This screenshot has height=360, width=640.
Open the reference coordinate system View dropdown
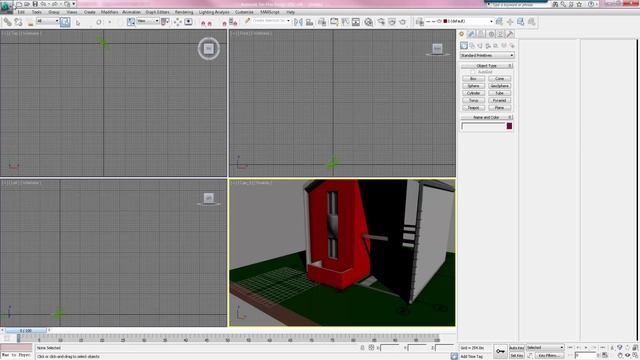[148, 21]
